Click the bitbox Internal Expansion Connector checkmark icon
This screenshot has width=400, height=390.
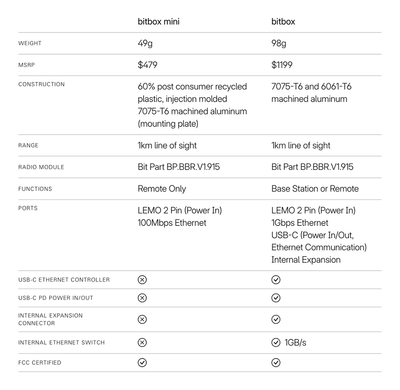point(276,319)
